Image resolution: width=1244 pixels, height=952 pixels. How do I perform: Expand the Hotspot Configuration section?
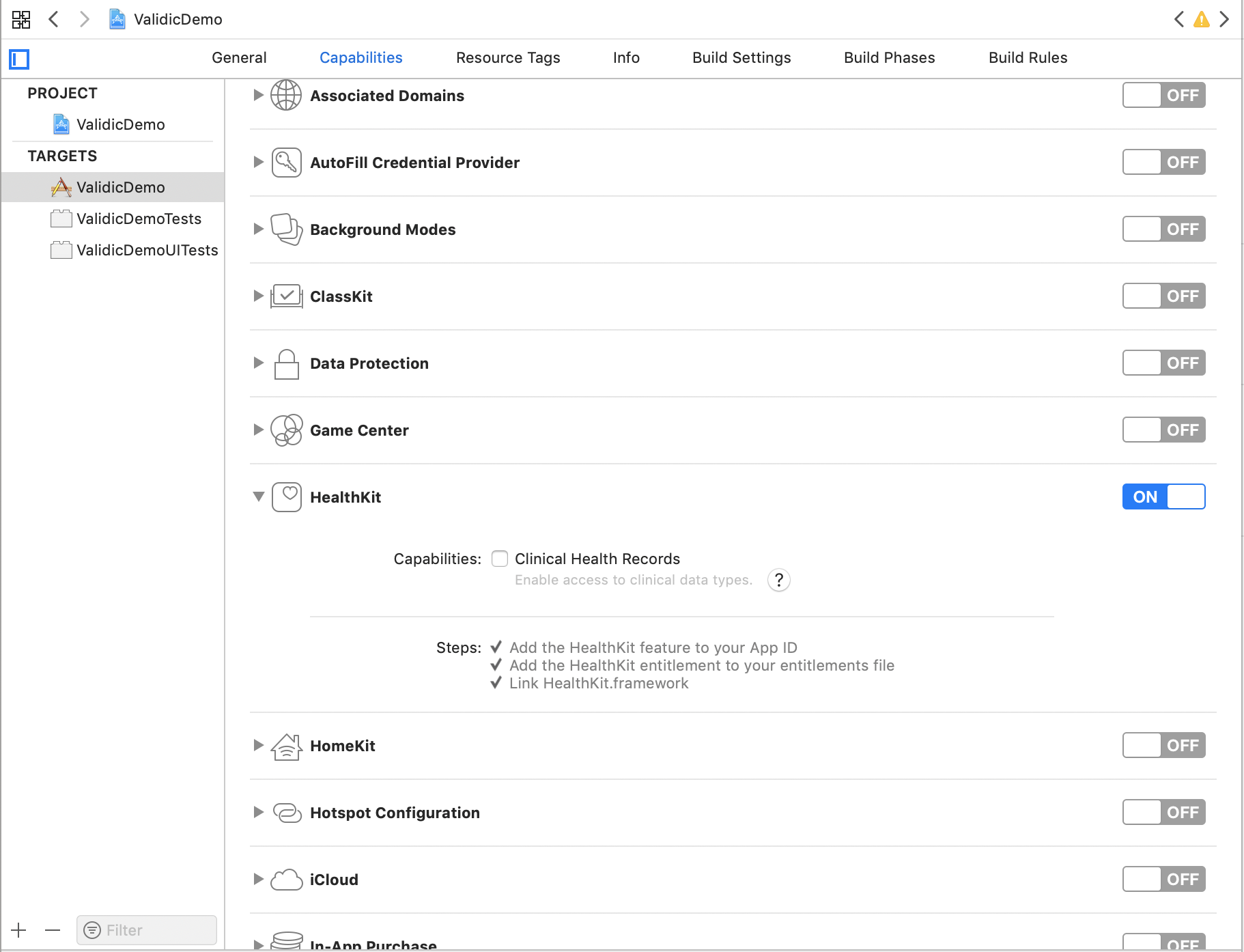pos(258,812)
